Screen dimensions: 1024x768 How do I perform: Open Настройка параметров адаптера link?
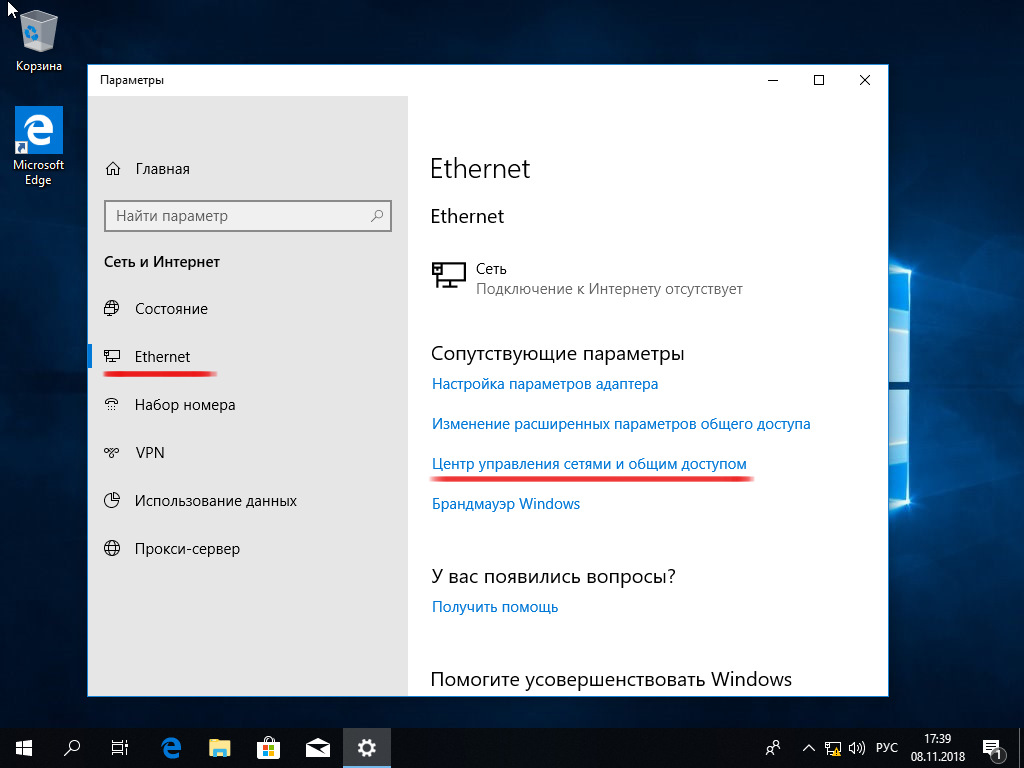click(545, 384)
